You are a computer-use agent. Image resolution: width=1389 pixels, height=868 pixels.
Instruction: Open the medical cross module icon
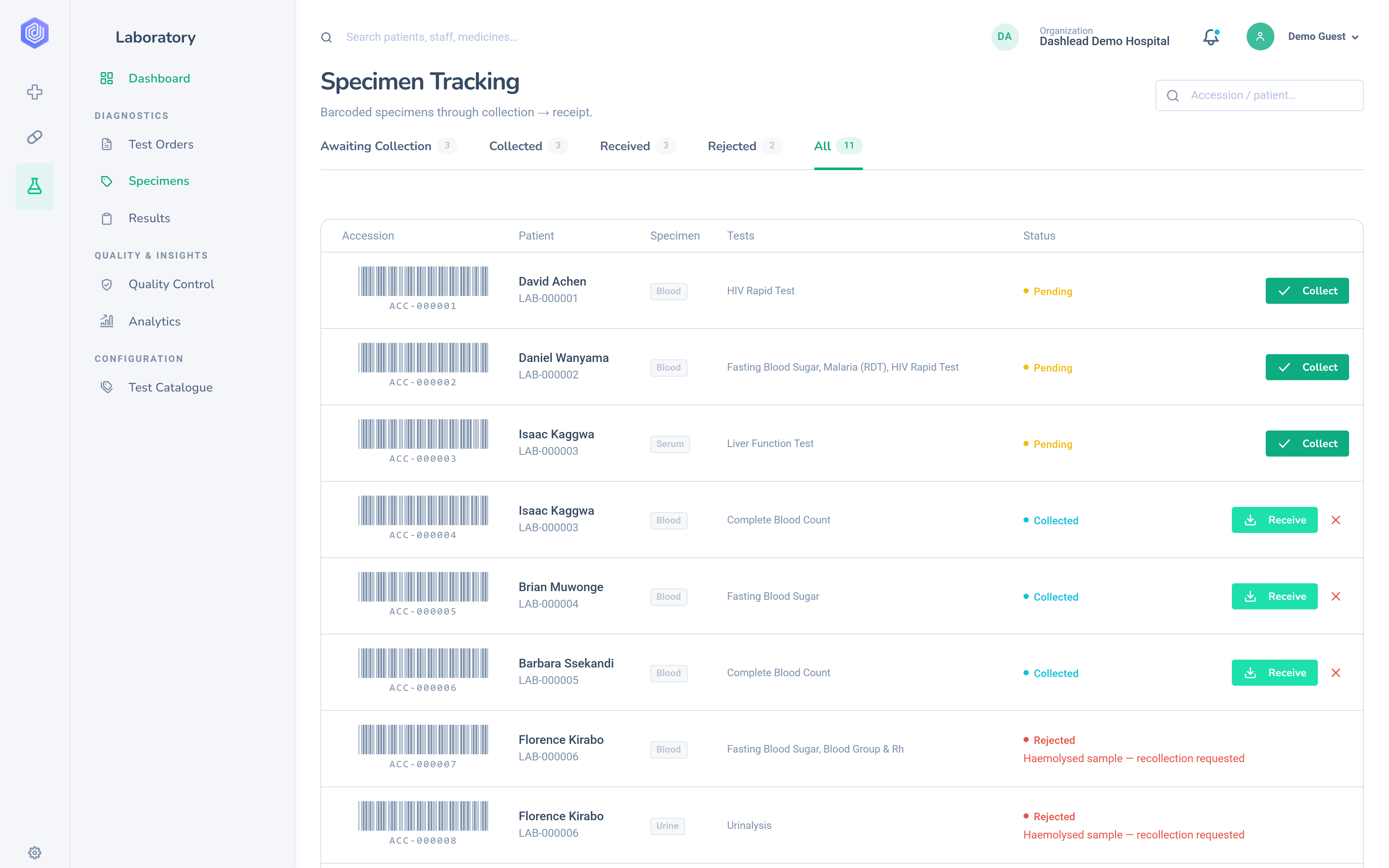coord(34,92)
